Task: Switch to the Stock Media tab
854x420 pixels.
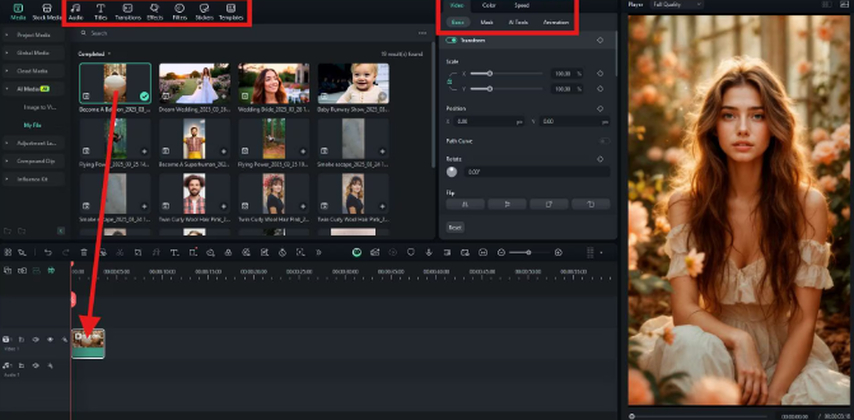Action: [x=47, y=12]
